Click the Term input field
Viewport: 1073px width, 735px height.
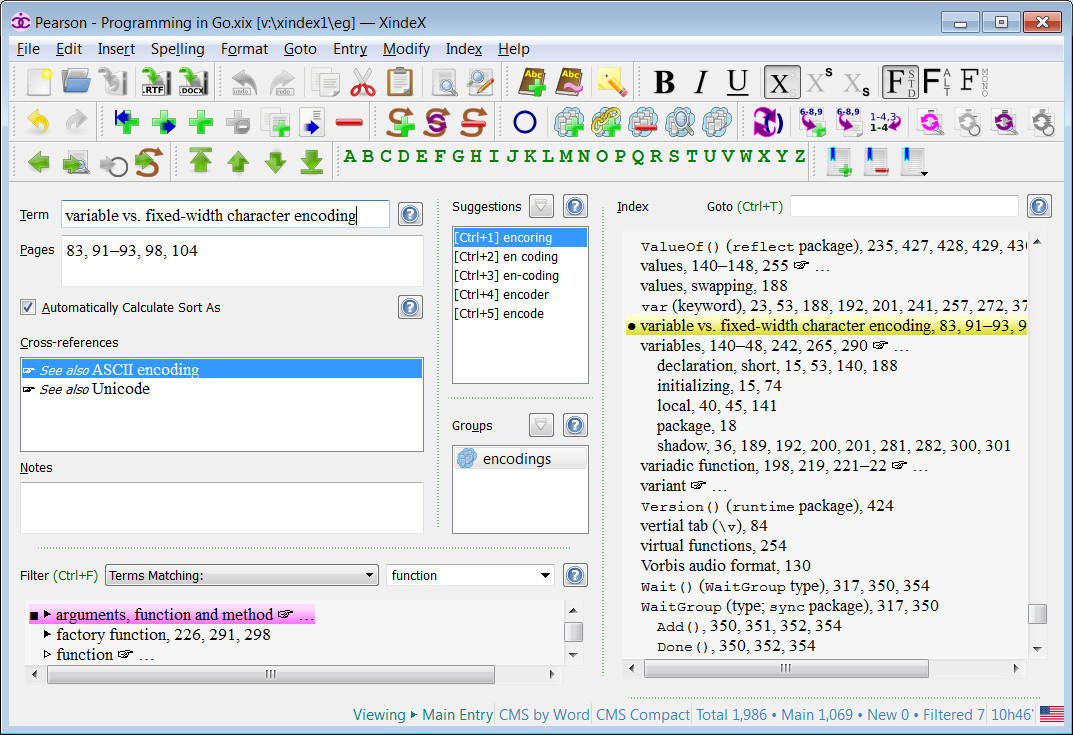pyautogui.click(x=225, y=215)
